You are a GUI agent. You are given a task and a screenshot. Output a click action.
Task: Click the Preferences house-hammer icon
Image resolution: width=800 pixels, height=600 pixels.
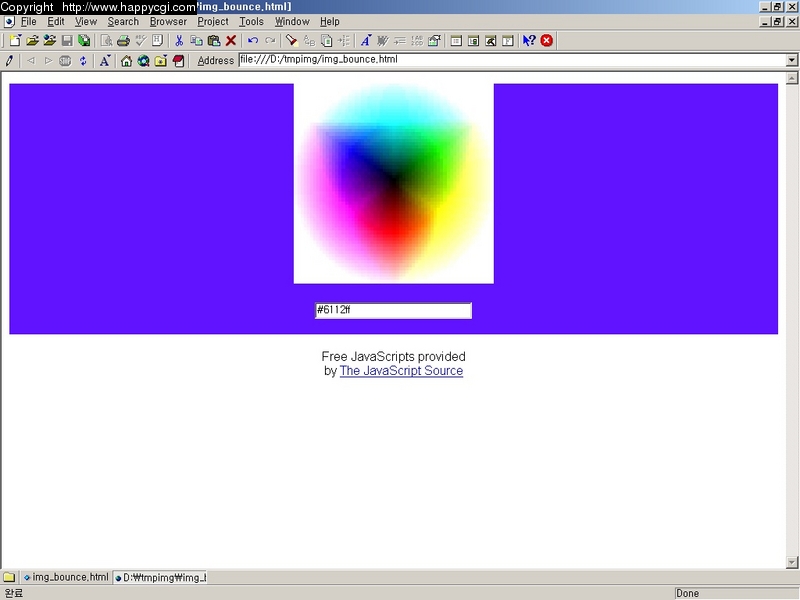click(434, 40)
